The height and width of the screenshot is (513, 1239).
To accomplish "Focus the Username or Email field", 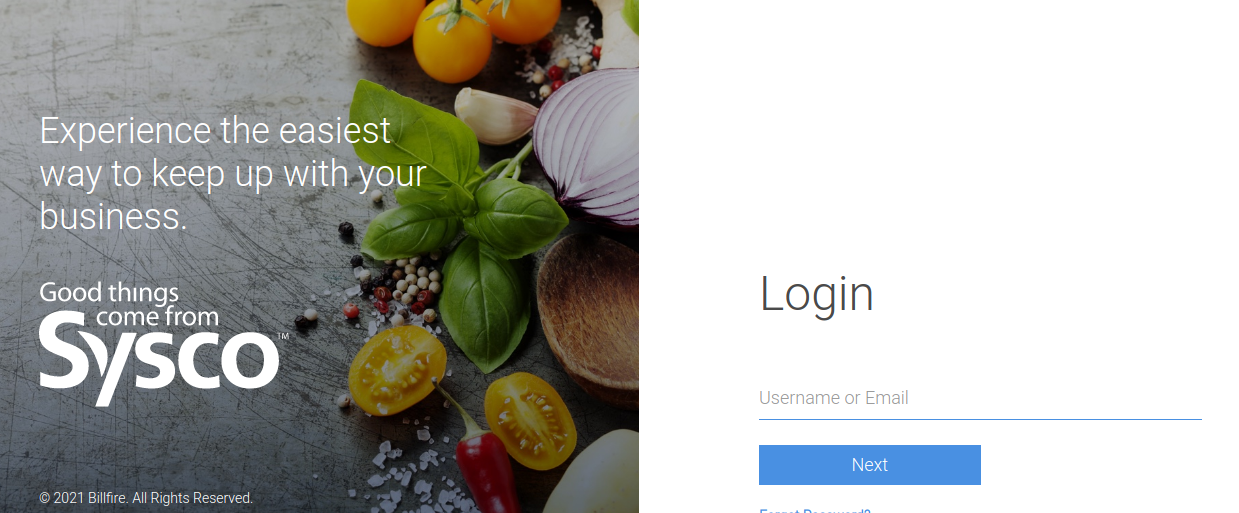I will (x=980, y=398).
